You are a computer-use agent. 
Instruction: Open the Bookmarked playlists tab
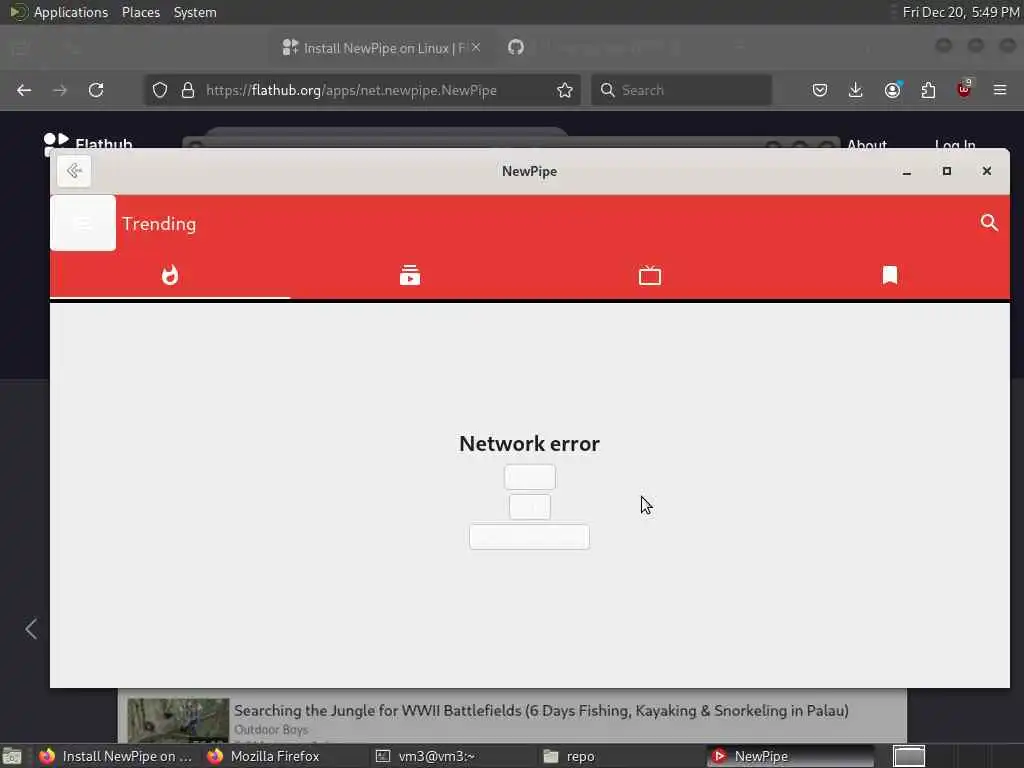(889, 276)
